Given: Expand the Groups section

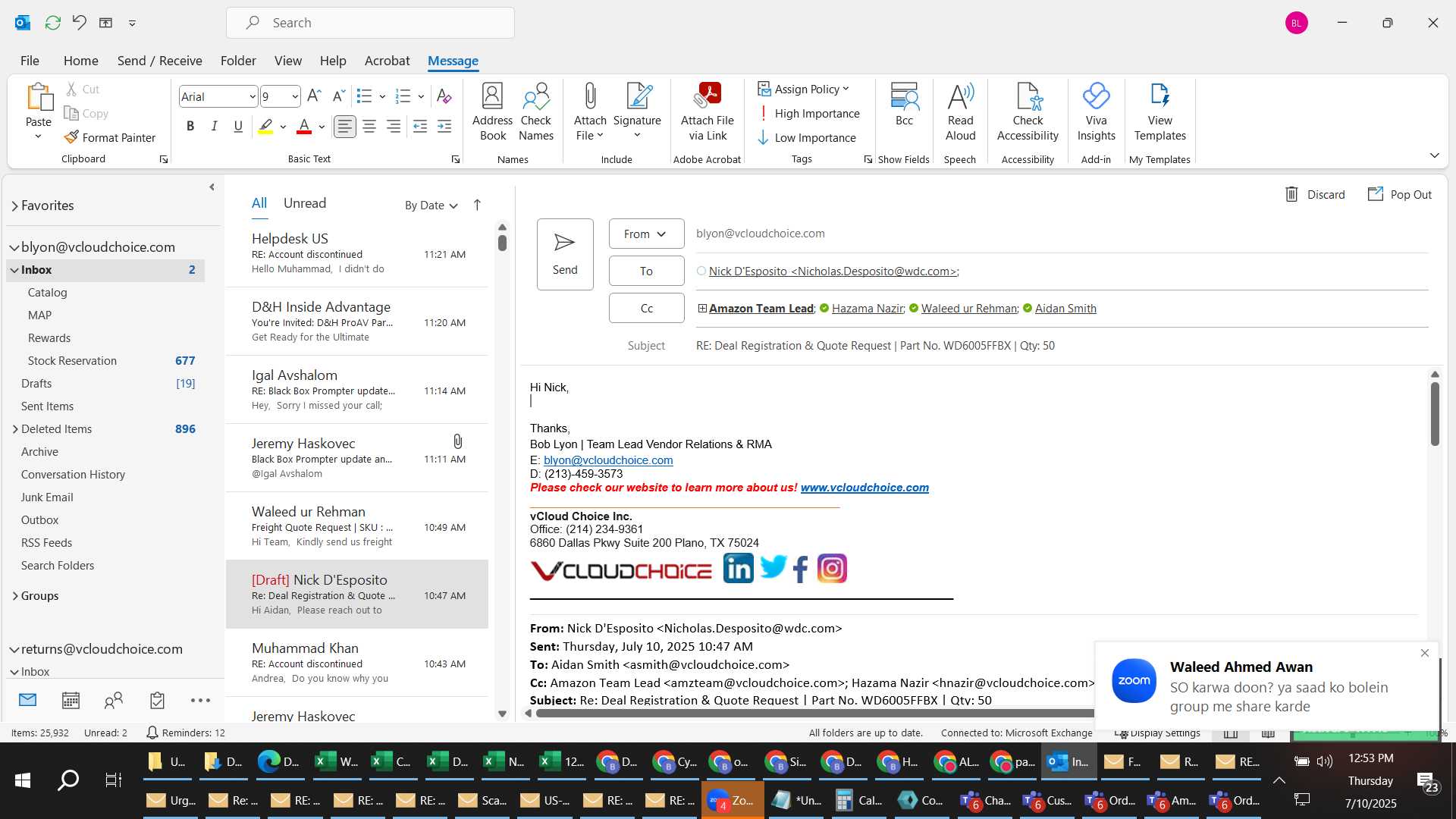Looking at the screenshot, I should [15, 596].
